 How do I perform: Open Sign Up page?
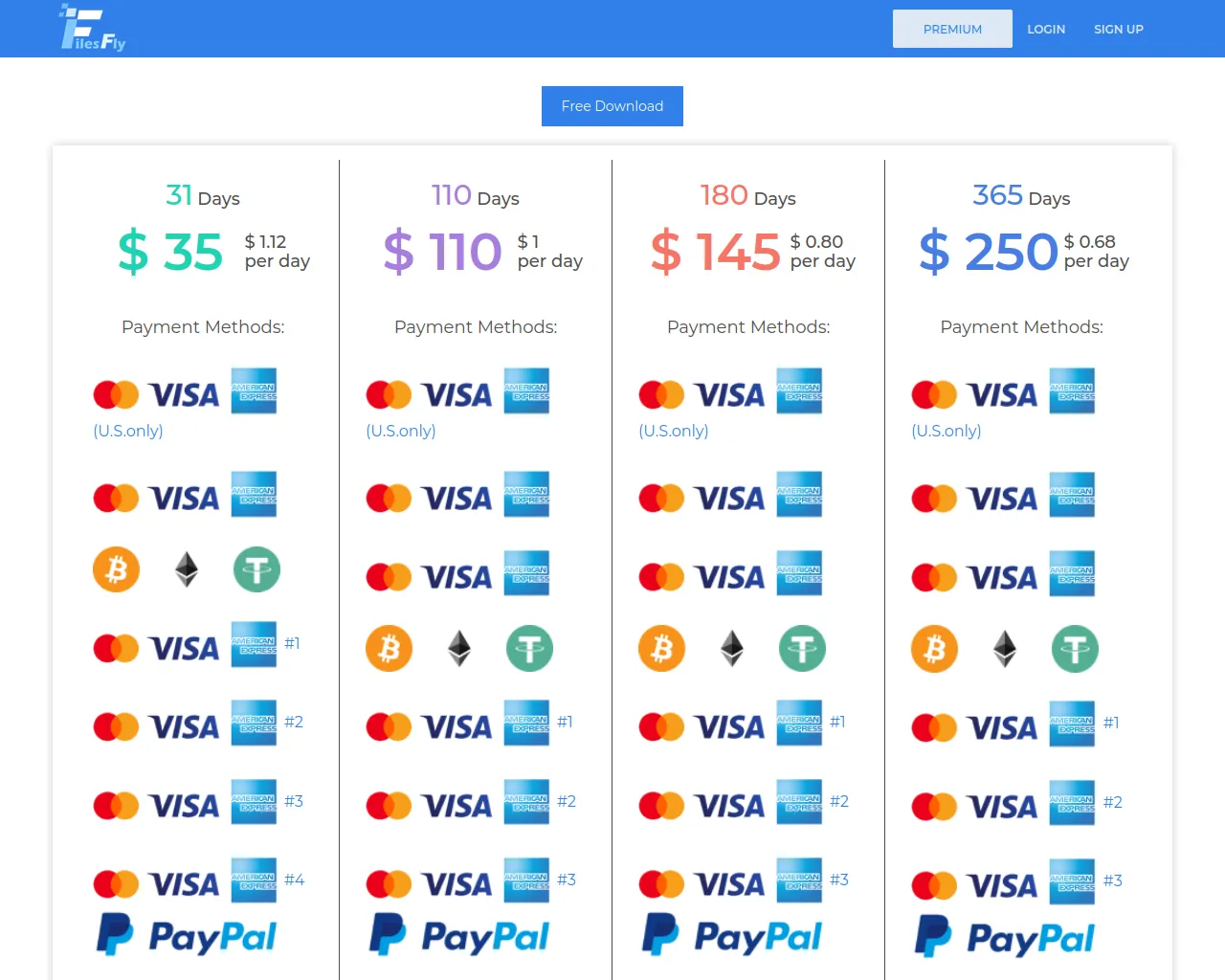pos(1119,29)
